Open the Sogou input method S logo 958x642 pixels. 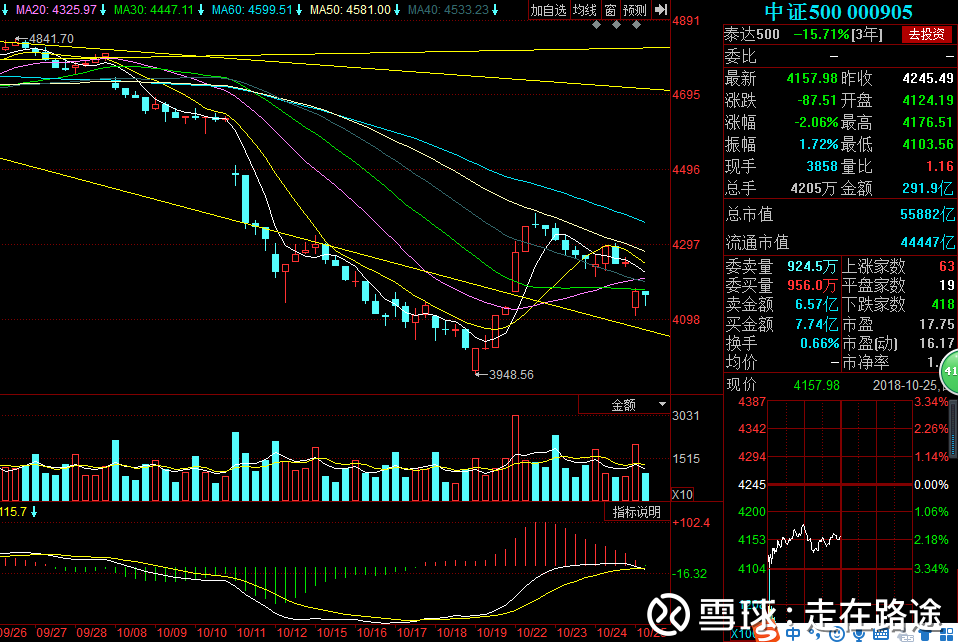tap(767, 633)
